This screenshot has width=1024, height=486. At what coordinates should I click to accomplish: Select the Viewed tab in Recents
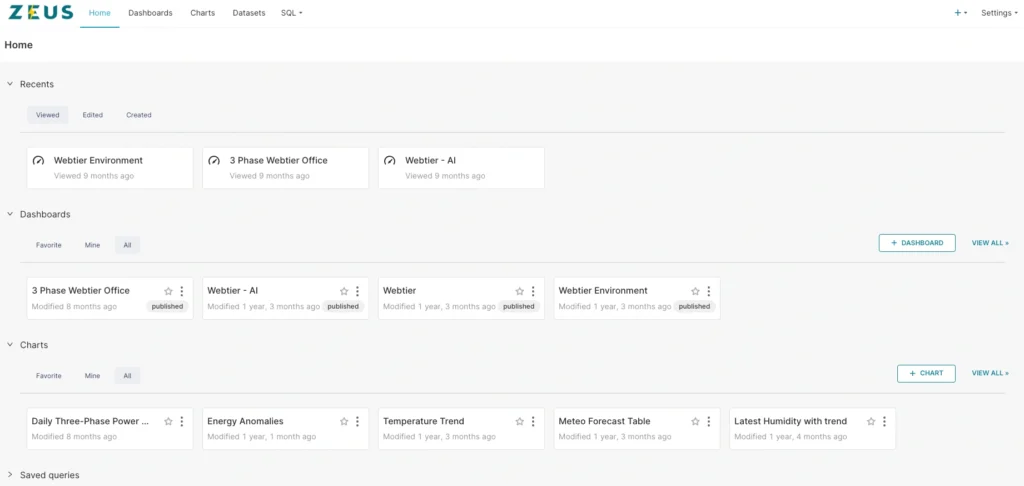tap(48, 115)
